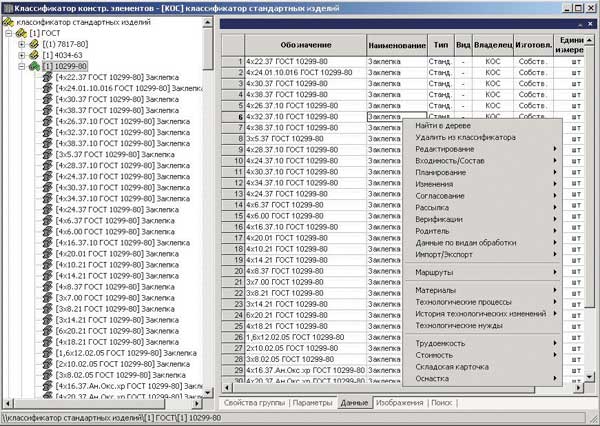Switch to Поиск tab
Image resolution: width=600 pixels, height=426 pixels.
coord(442,403)
